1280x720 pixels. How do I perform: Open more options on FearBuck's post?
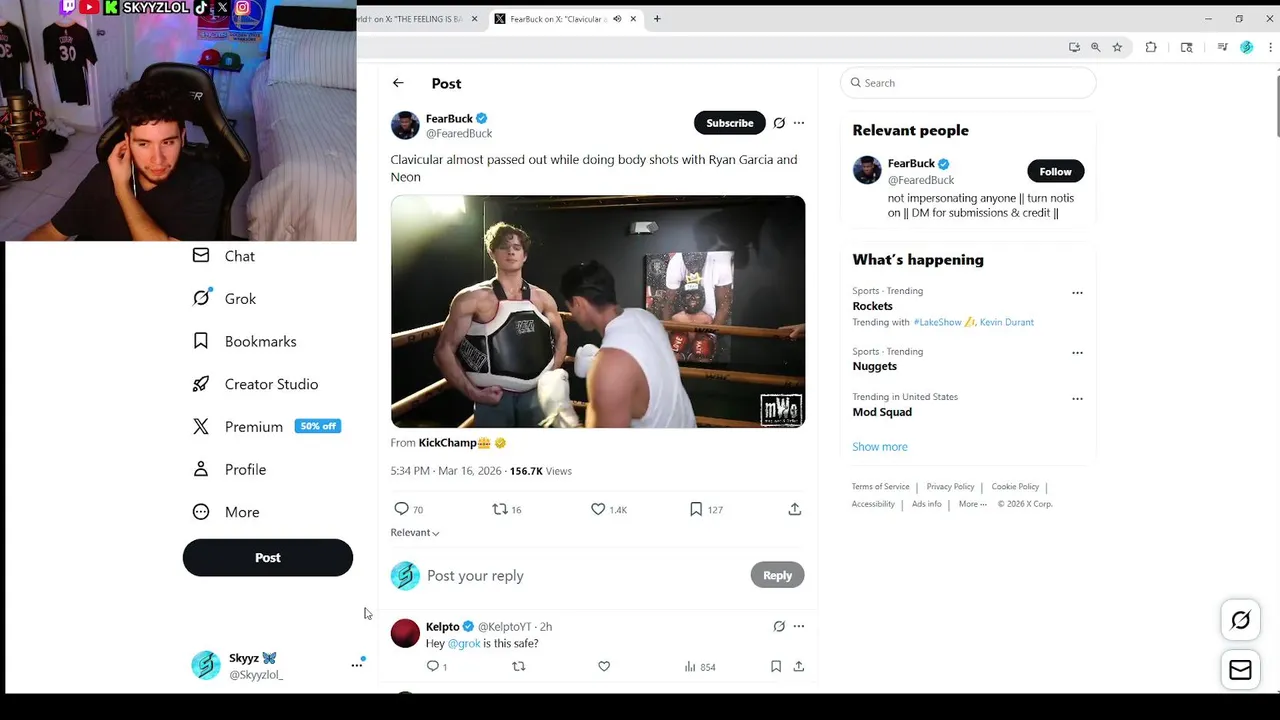799,123
